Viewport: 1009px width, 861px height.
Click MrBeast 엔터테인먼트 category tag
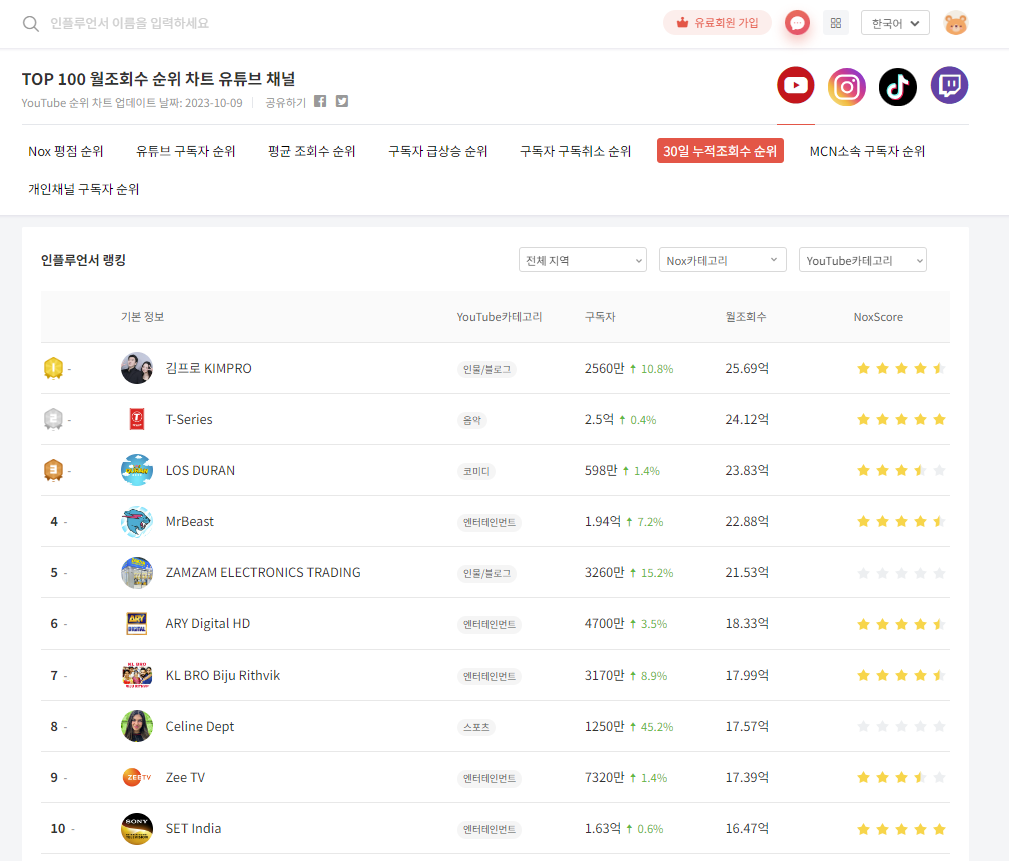pyautogui.click(x=490, y=523)
